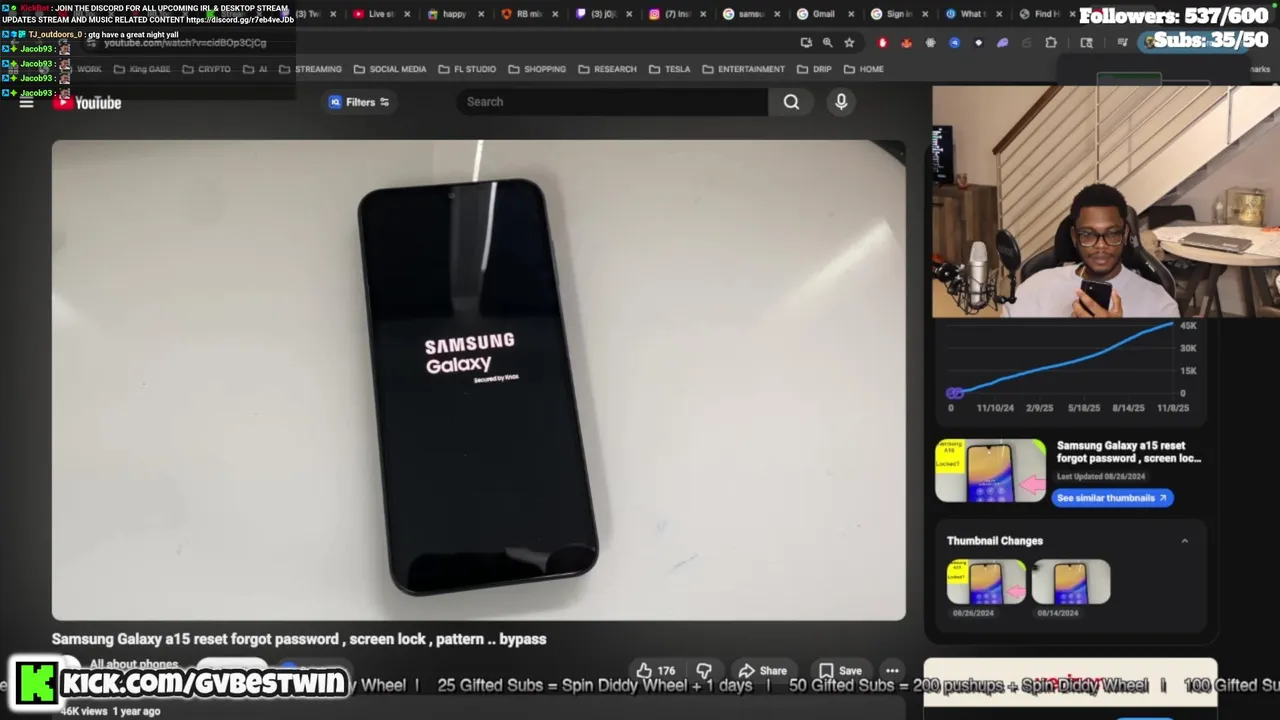Viewport: 1280px width, 720px height.
Task: Dislike the video with thumbs down
Action: [704, 671]
